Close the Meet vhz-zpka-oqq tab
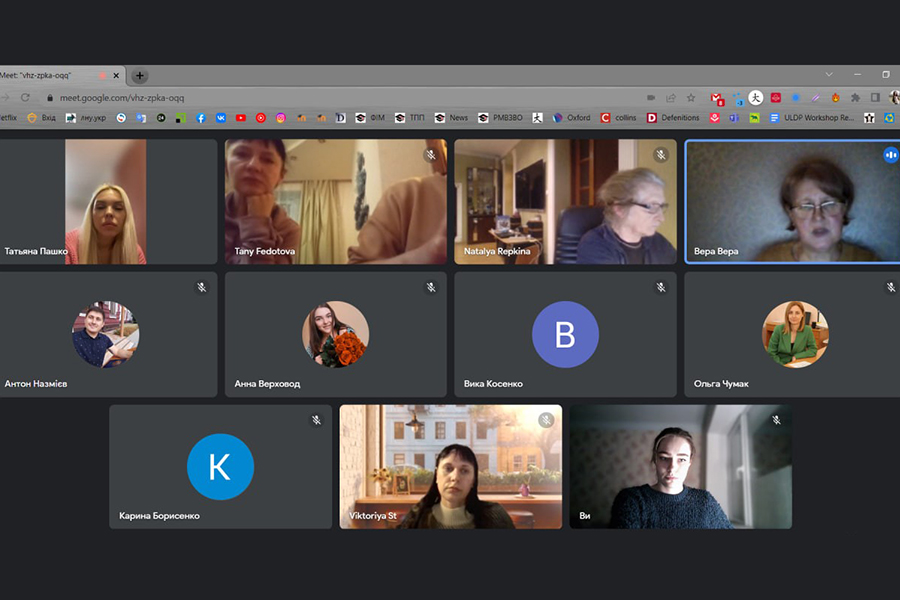900x600 pixels. (116, 75)
